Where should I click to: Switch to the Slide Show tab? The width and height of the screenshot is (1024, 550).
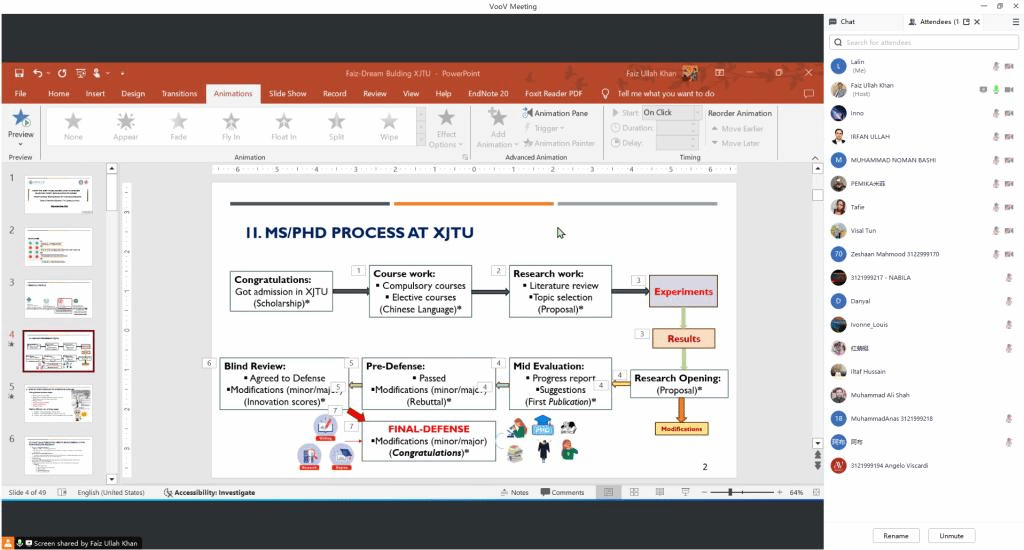point(287,93)
